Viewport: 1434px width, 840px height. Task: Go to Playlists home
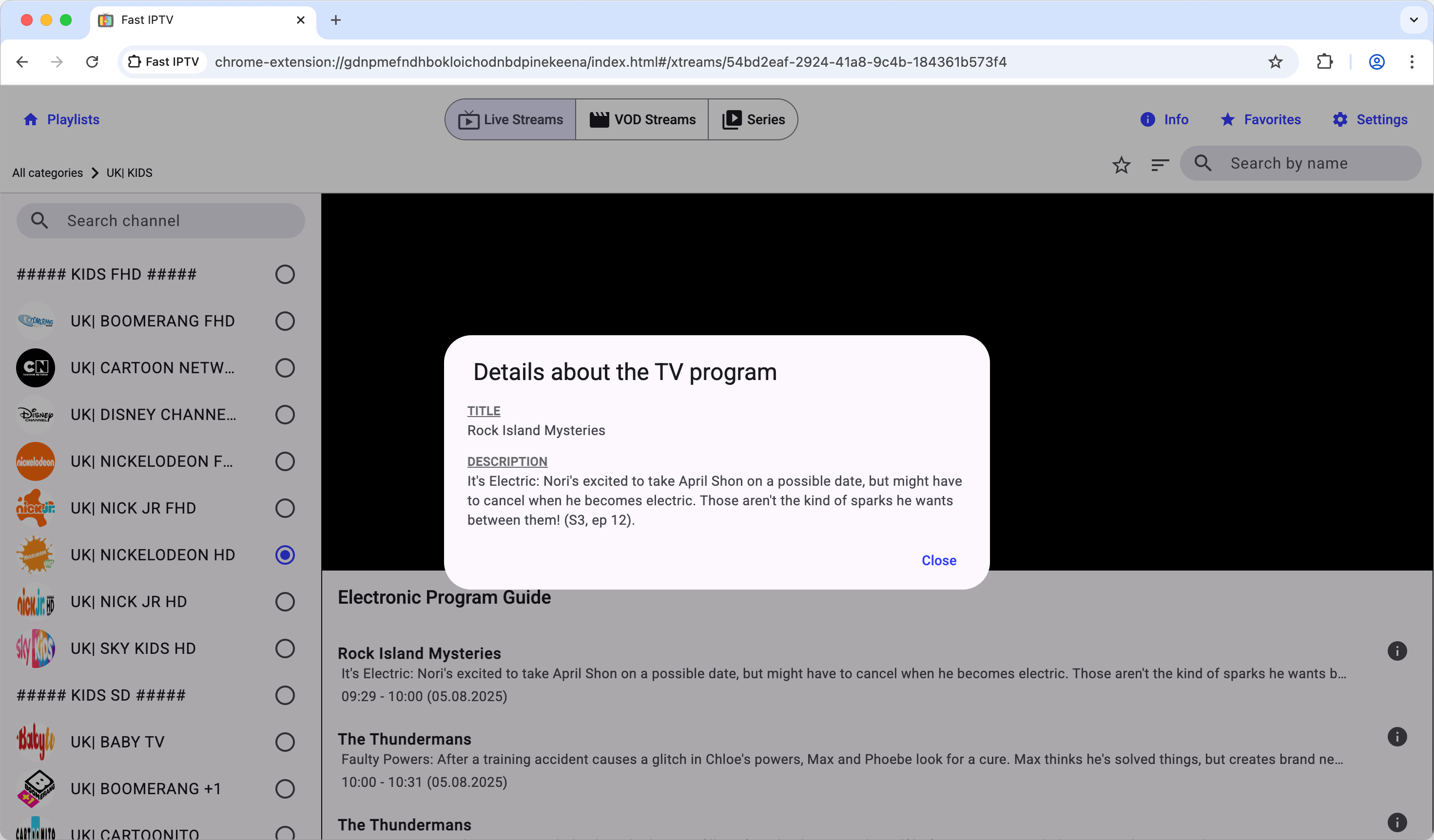61,119
